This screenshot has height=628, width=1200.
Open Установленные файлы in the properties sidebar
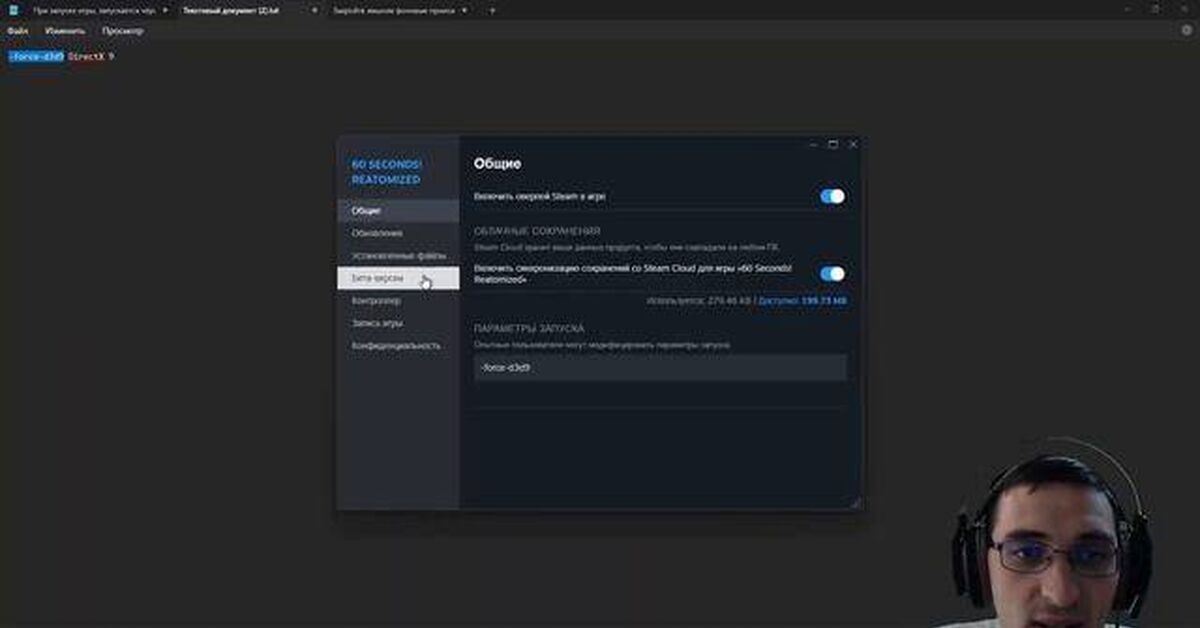tap(398, 256)
